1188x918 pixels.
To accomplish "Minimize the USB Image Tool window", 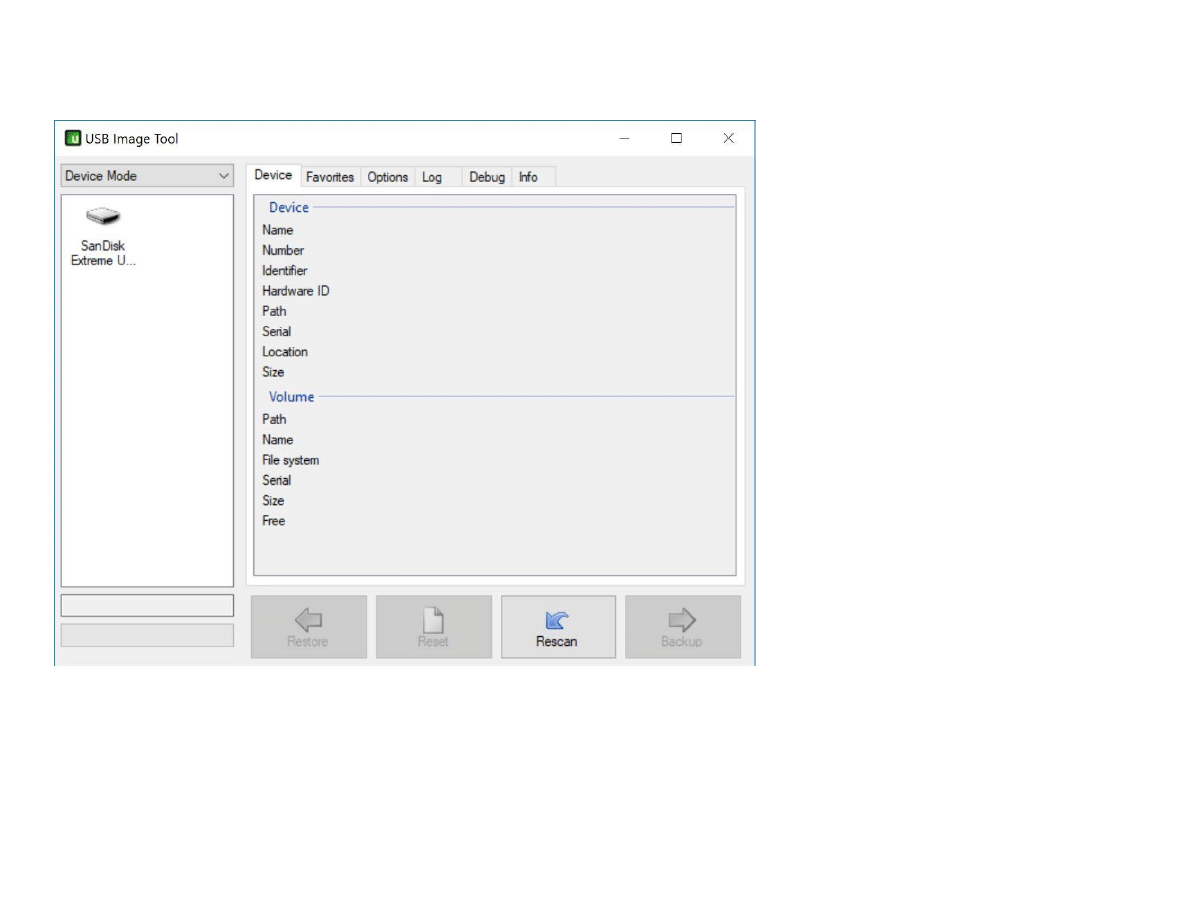I will (x=624, y=138).
